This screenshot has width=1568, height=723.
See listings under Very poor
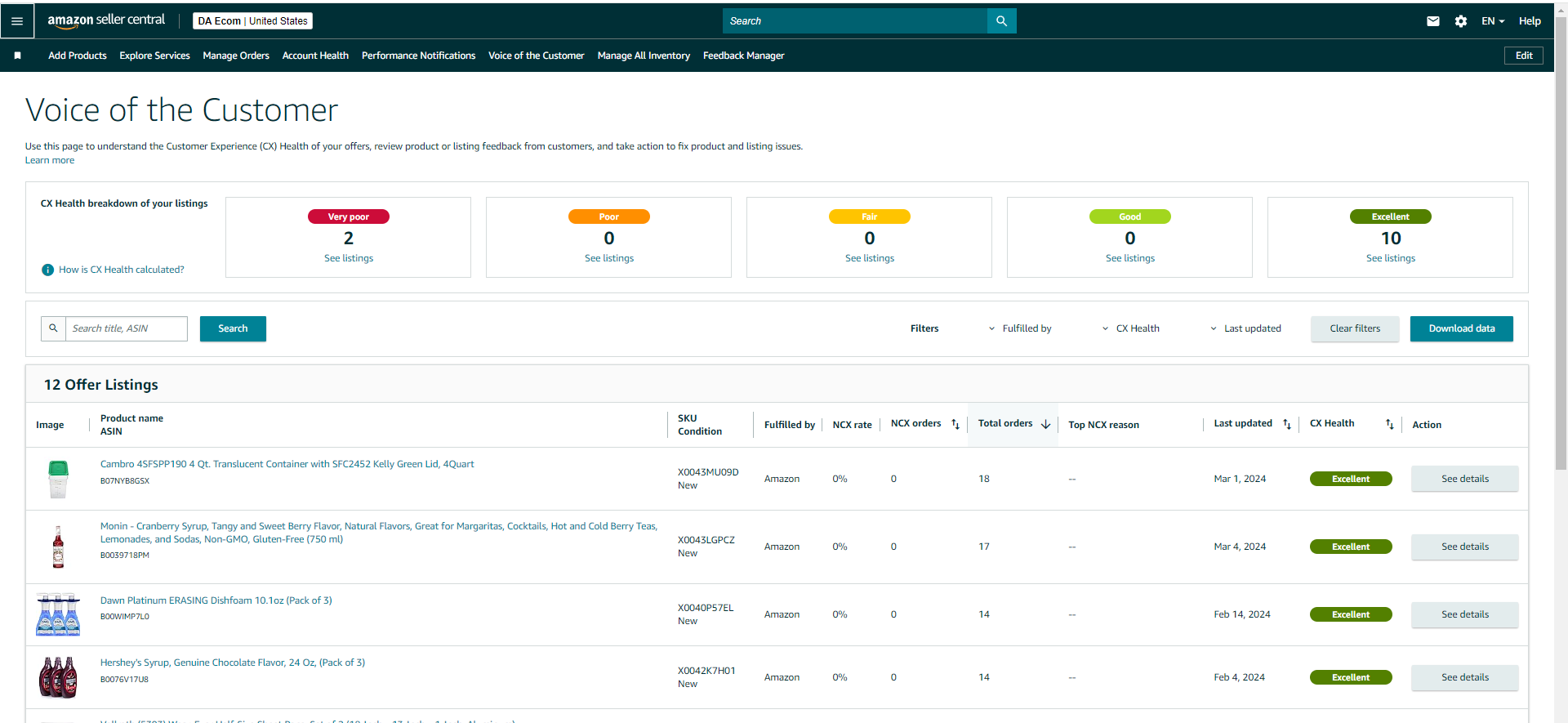pyautogui.click(x=349, y=258)
